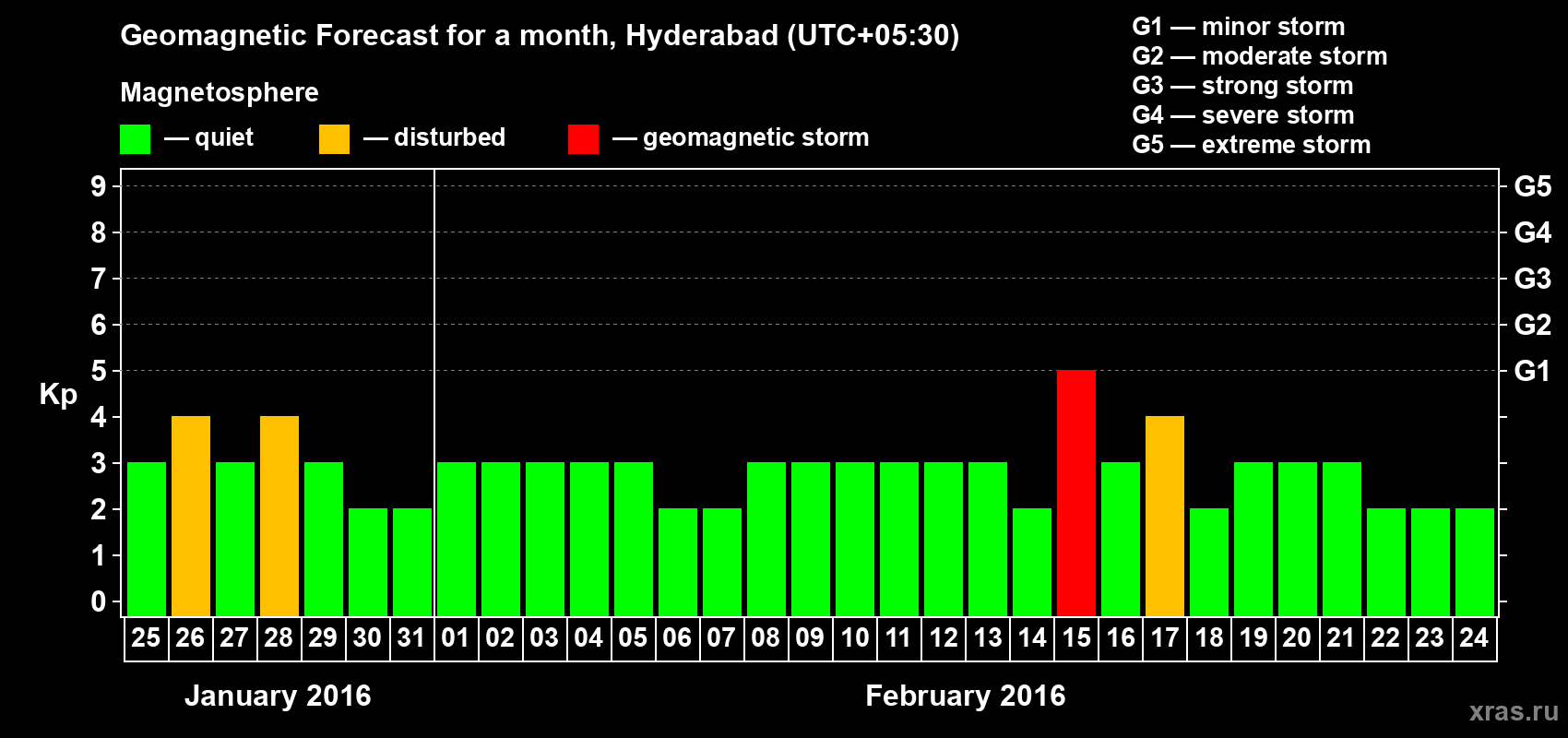Select the red storm bar for February 15

coord(1076,494)
